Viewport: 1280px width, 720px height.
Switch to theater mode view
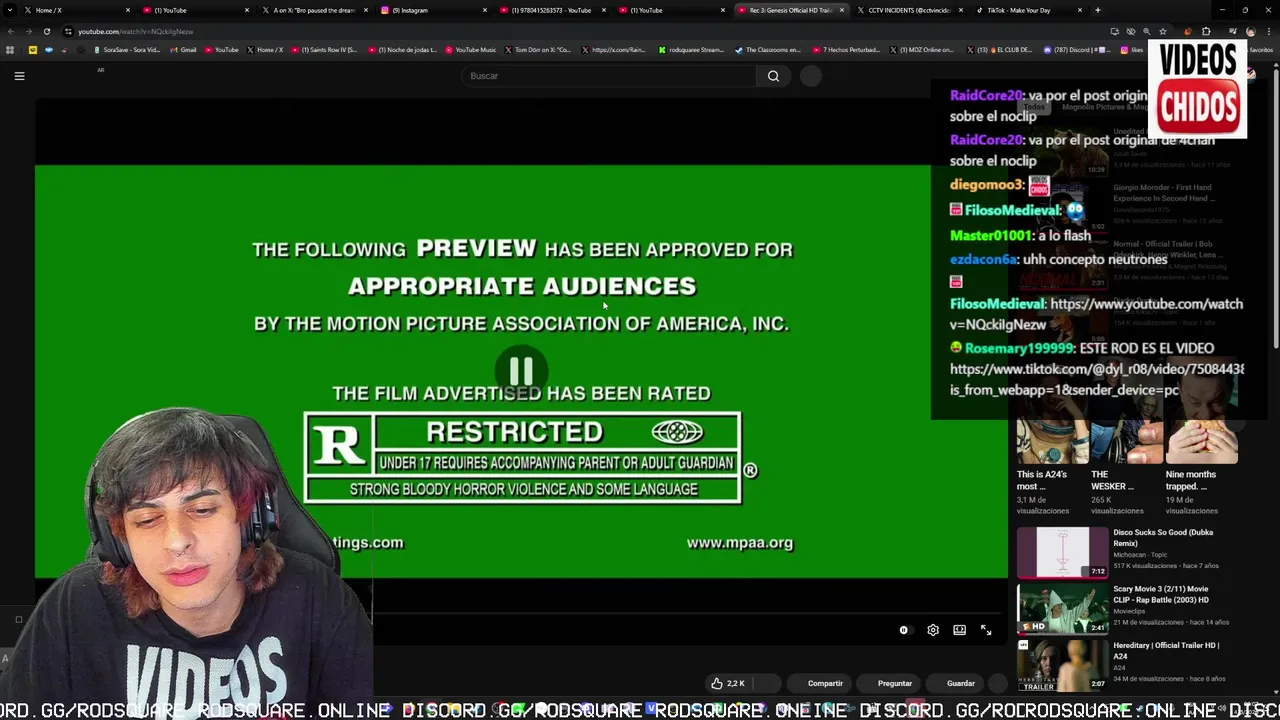pyautogui.click(x=960, y=630)
